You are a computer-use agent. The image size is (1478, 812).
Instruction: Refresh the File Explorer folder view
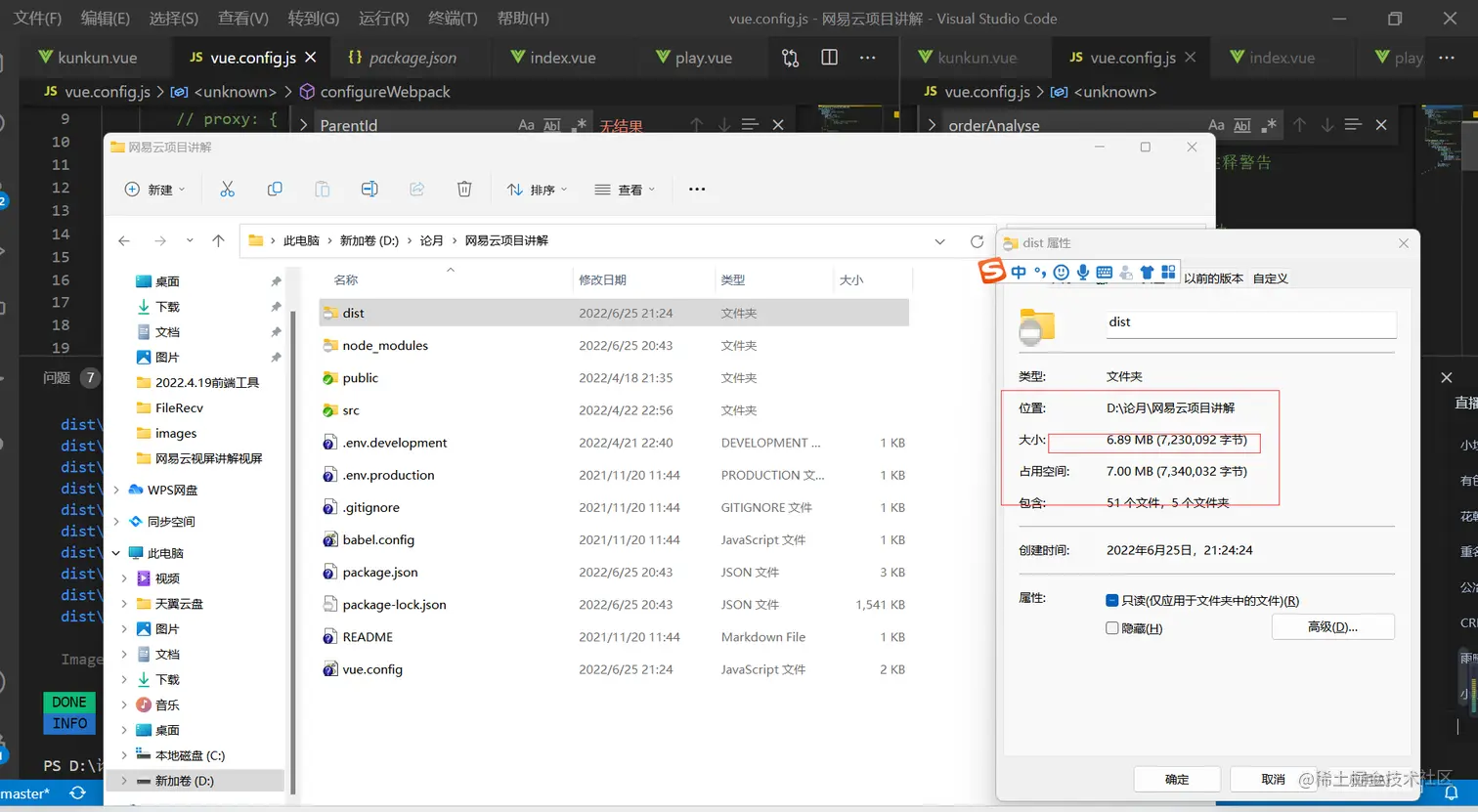977,241
